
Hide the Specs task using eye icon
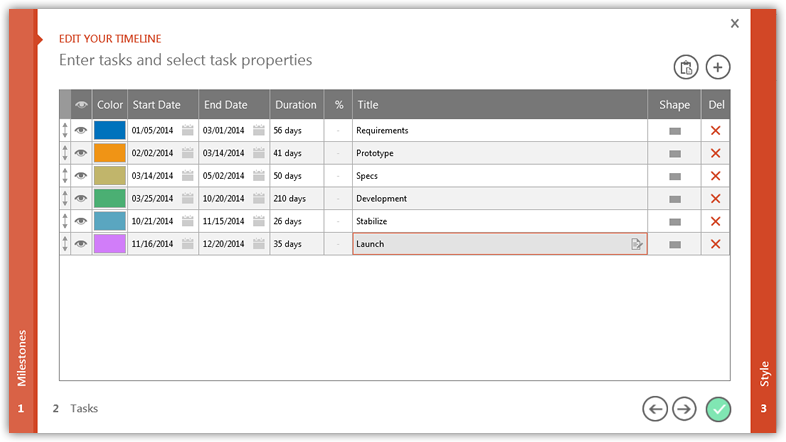pos(81,176)
